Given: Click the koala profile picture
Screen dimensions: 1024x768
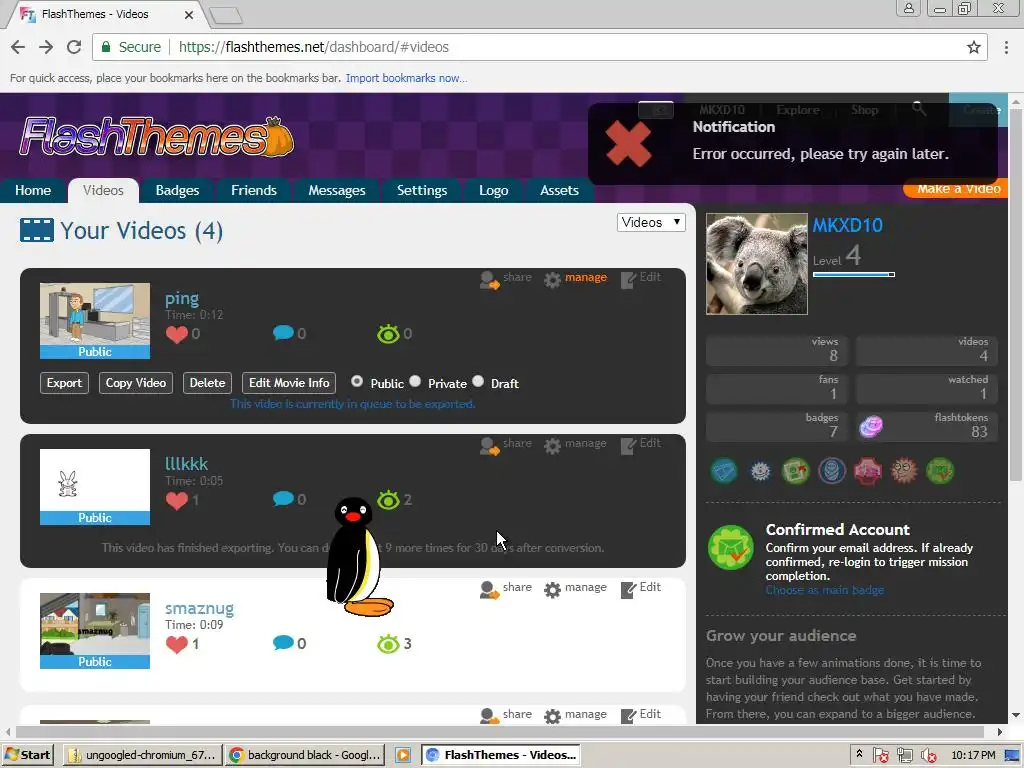Looking at the screenshot, I should pos(756,264).
